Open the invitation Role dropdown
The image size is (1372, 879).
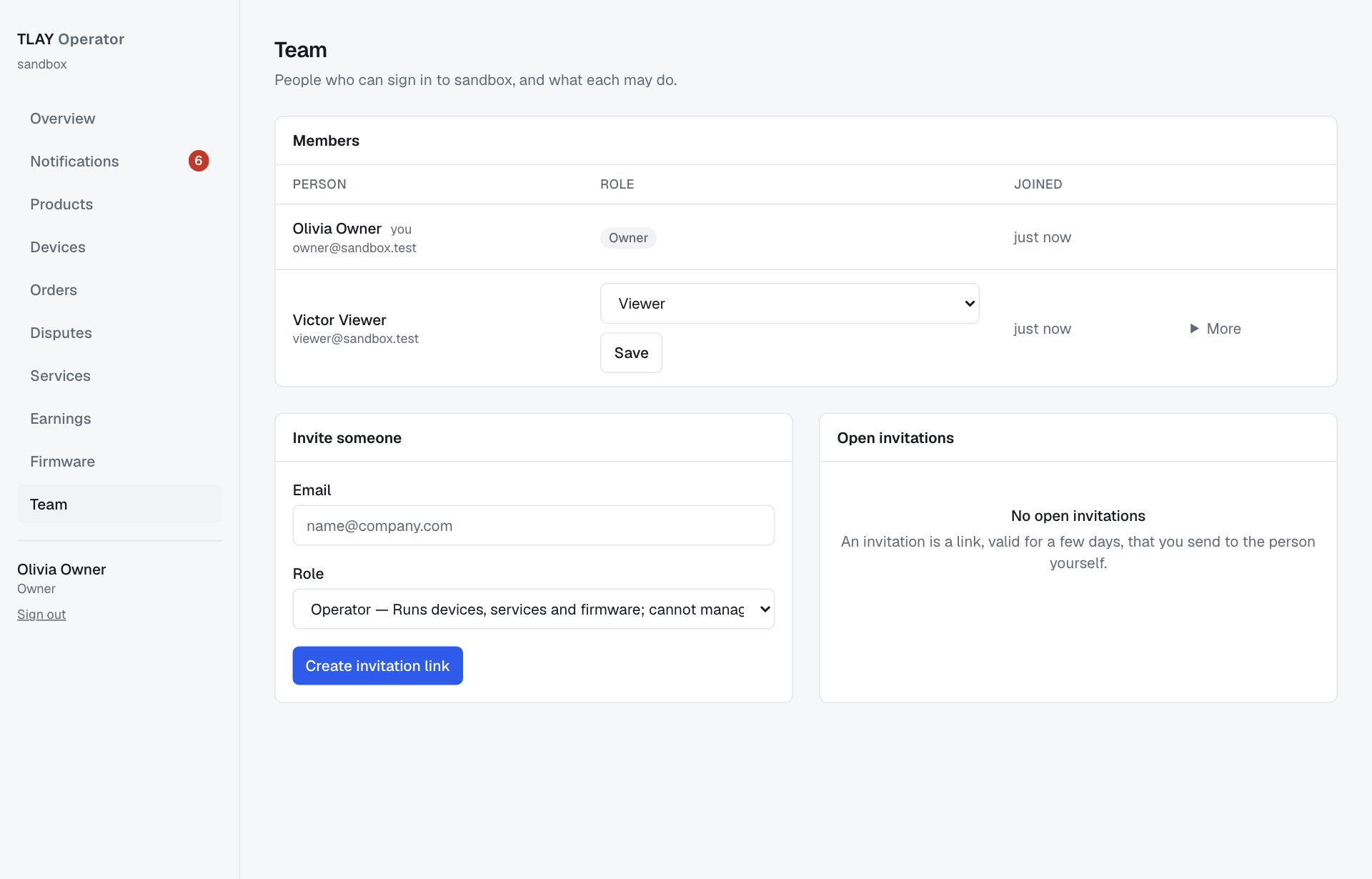533,609
